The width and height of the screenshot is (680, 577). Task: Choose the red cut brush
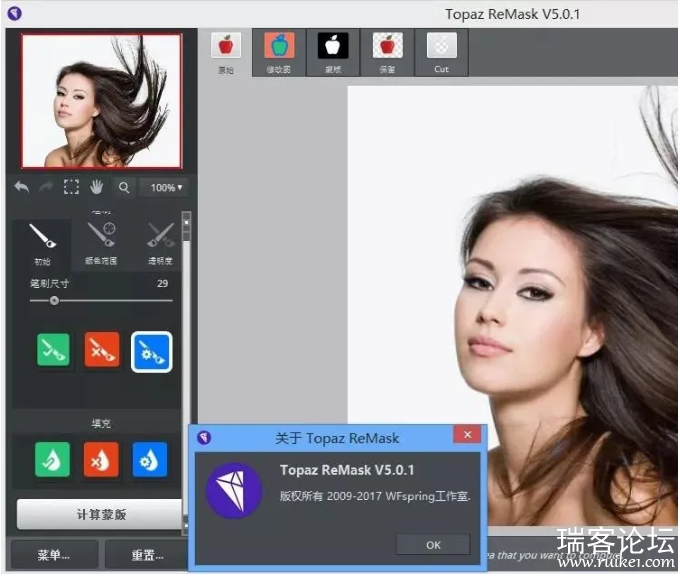tap(102, 351)
